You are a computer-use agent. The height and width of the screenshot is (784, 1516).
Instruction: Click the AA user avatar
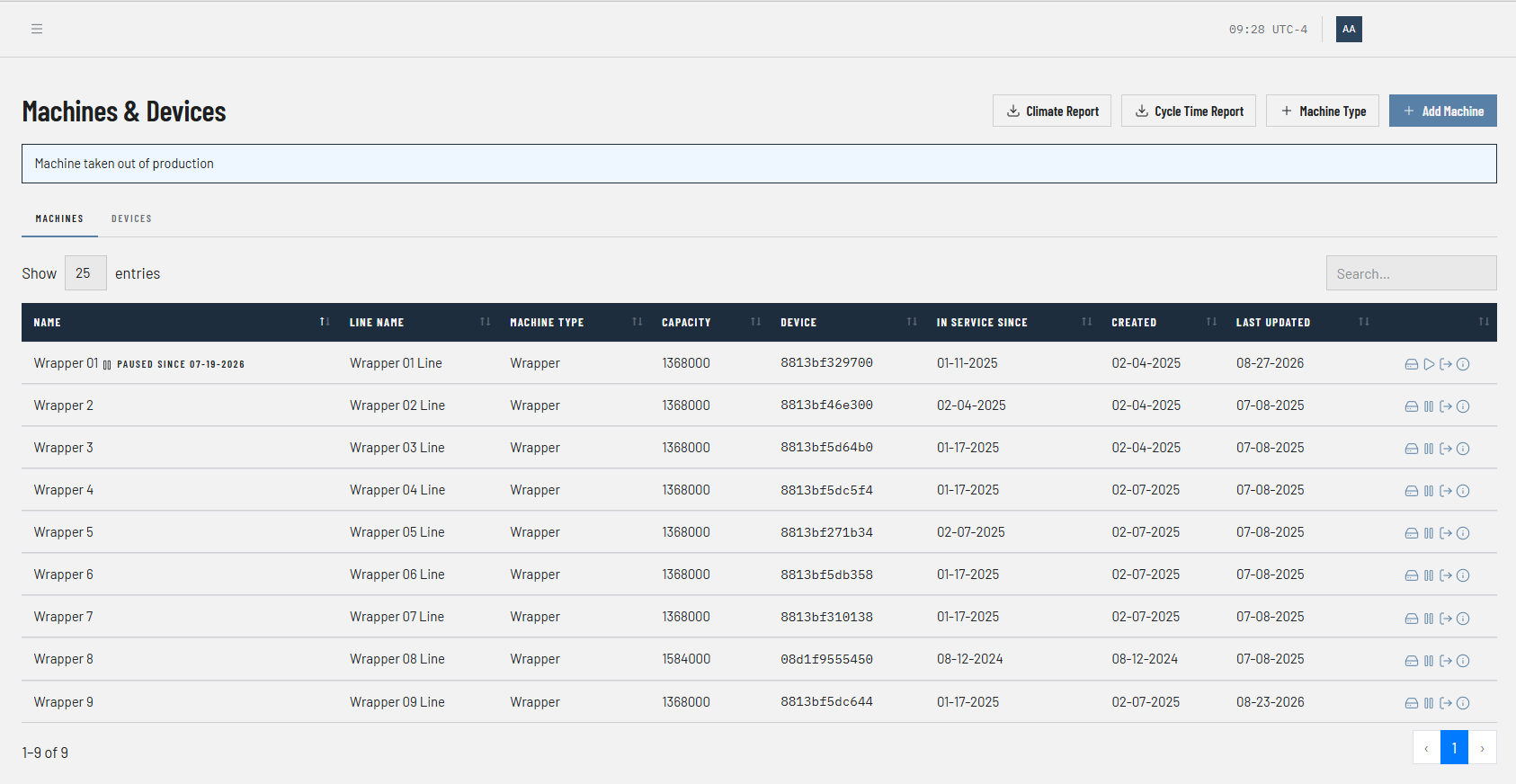click(1349, 29)
